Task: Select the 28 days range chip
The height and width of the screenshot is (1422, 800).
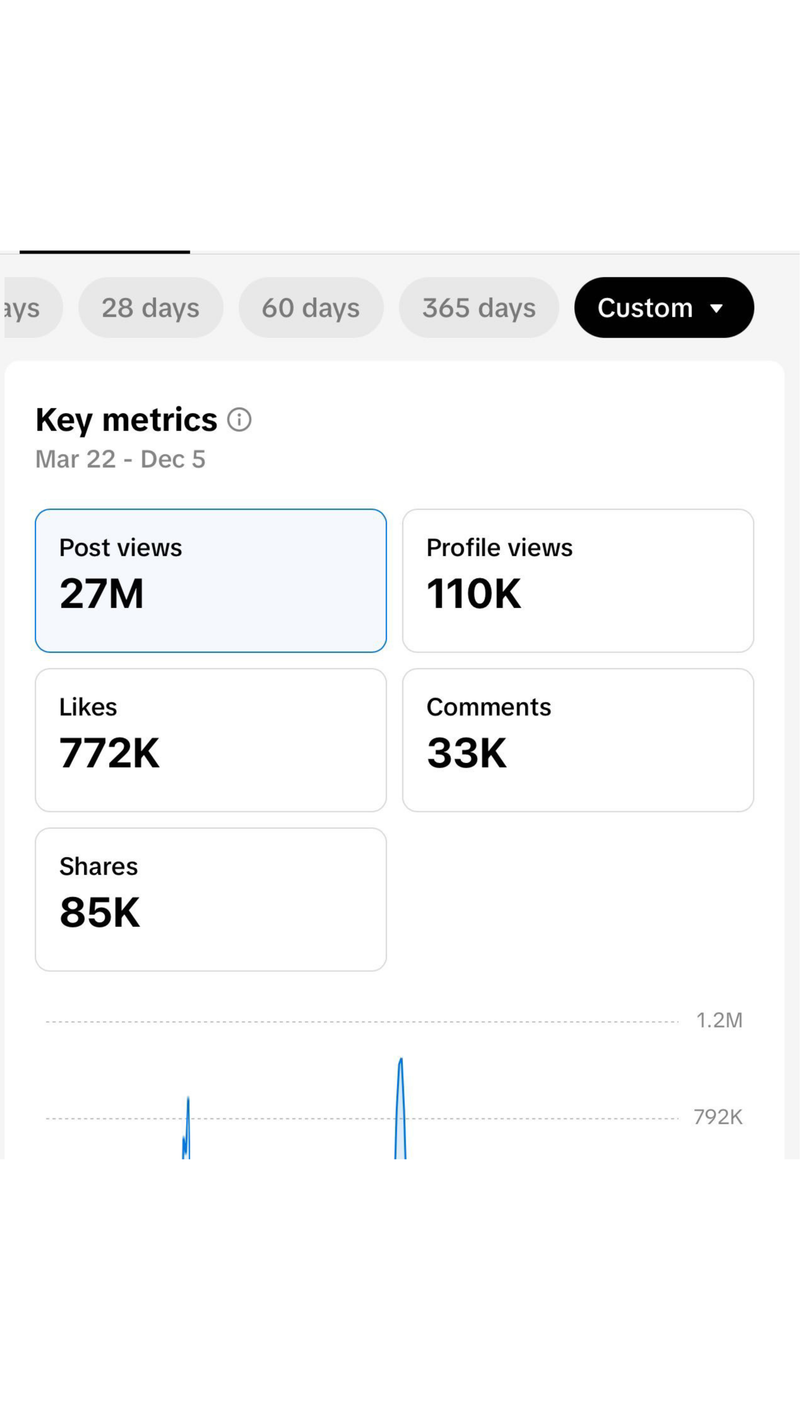Action: pyautogui.click(x=150, y=308)
